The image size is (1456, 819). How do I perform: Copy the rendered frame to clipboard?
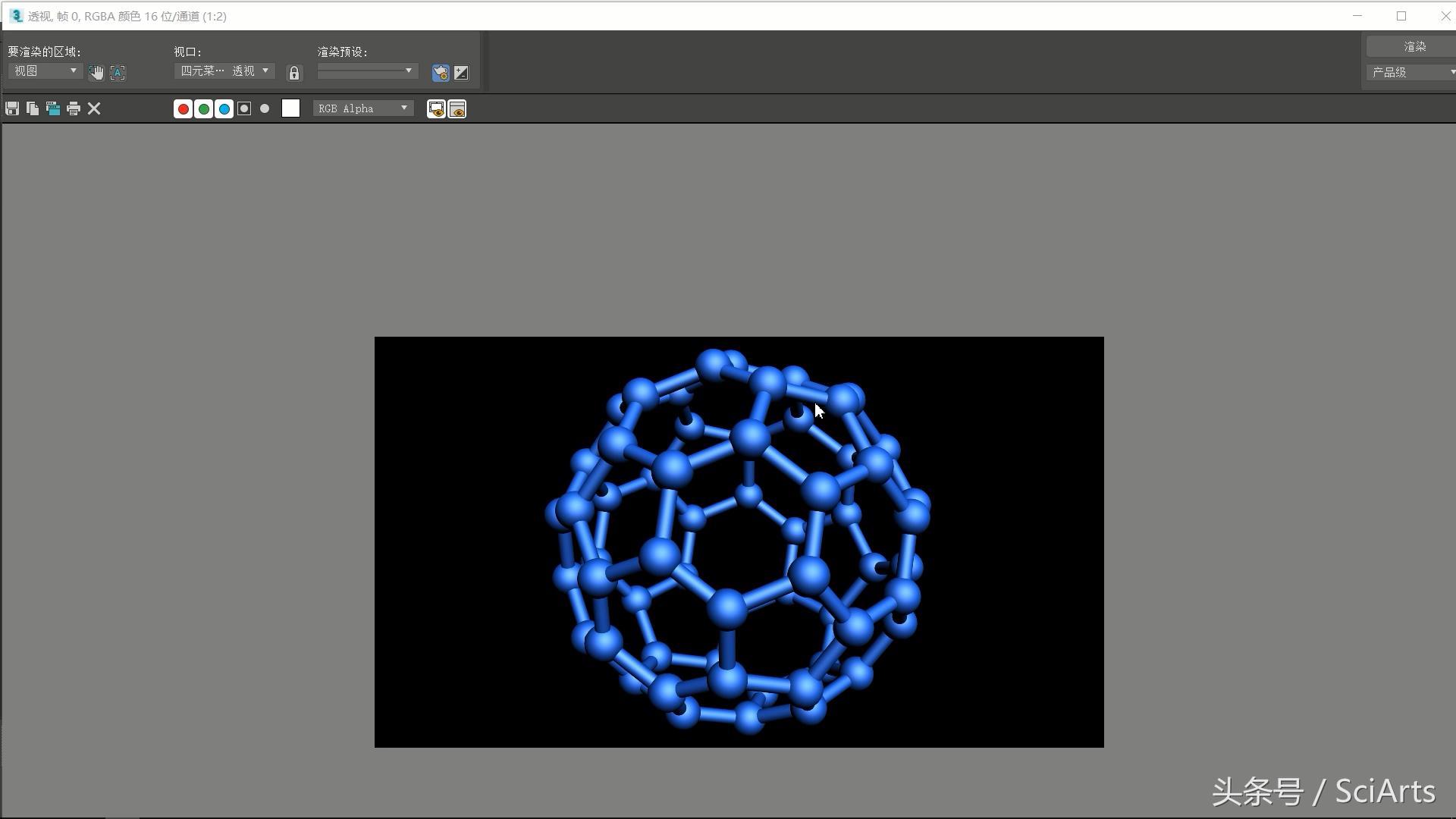32,108
